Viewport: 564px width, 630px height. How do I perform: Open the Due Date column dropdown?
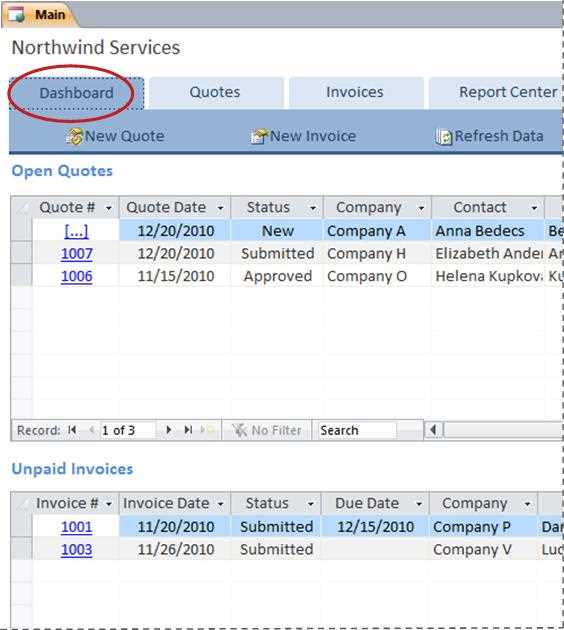click(419, 504)
